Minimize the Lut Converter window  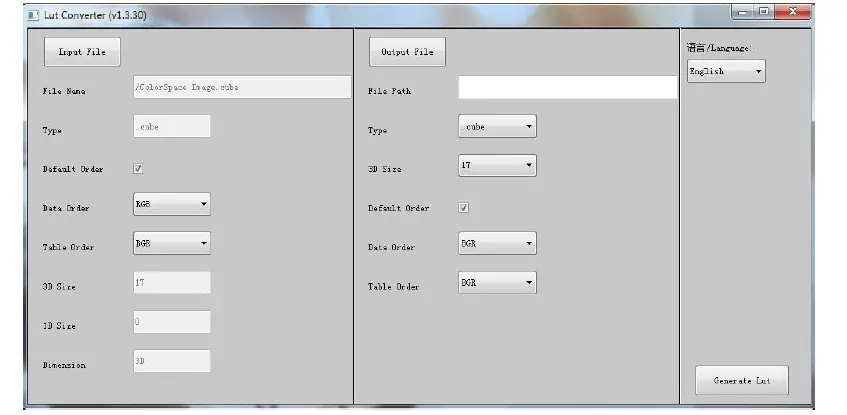(x=743, y=12)
